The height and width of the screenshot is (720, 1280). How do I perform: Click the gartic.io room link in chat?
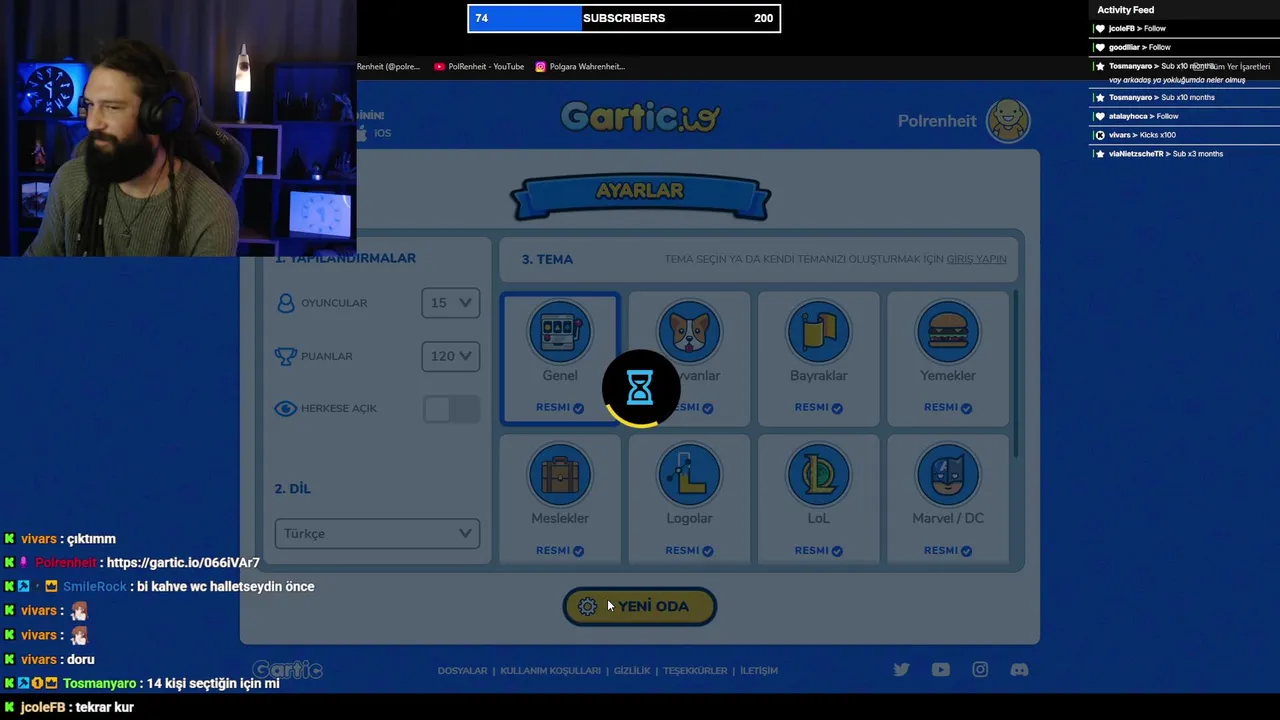point(183,563)
